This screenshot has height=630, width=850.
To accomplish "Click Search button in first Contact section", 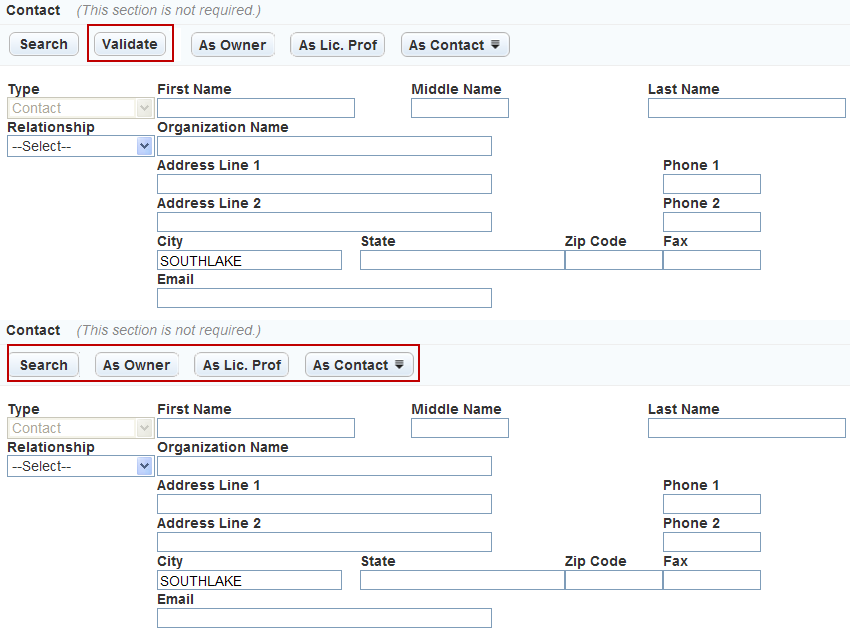I will tap(44, 45).
